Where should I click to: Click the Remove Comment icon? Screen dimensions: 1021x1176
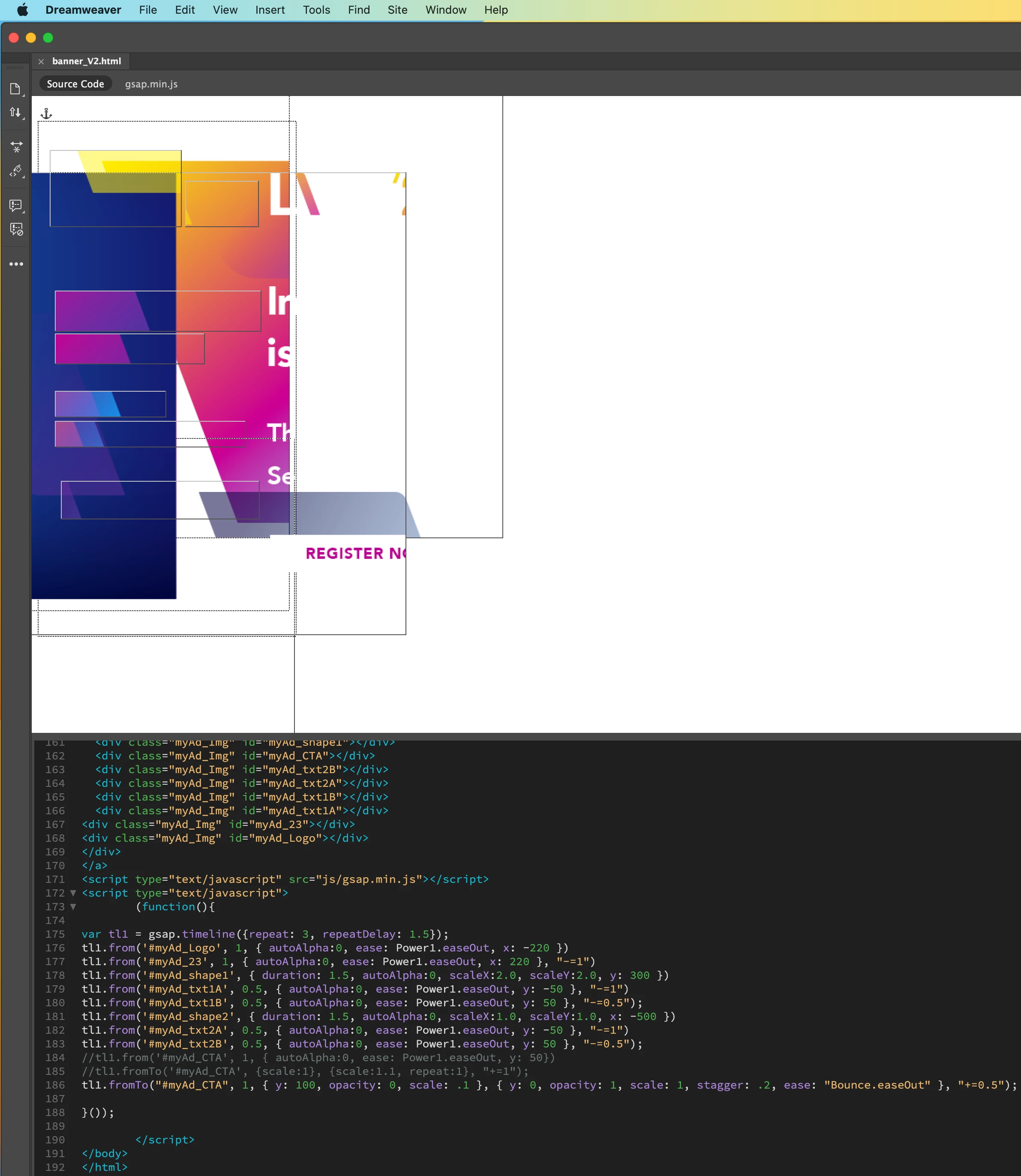[16, 229]
